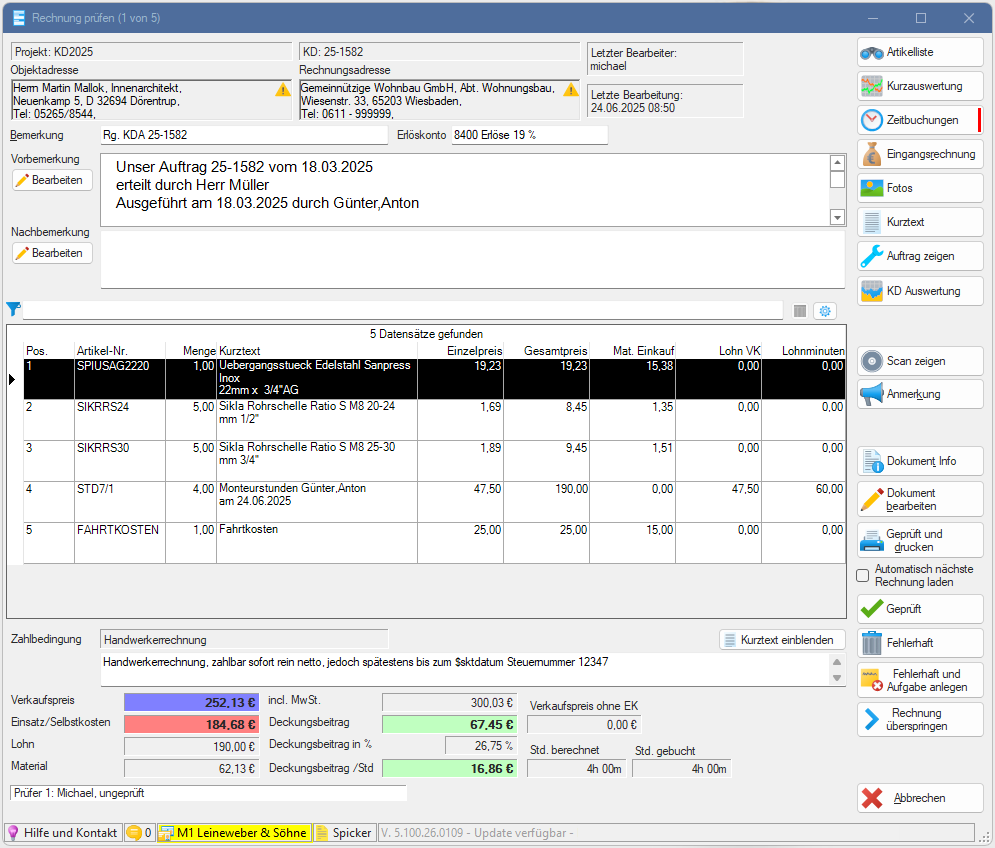This screenshot has height=848, width=995.
Task: Click Kurztext einblenden button
Action: 782,640
